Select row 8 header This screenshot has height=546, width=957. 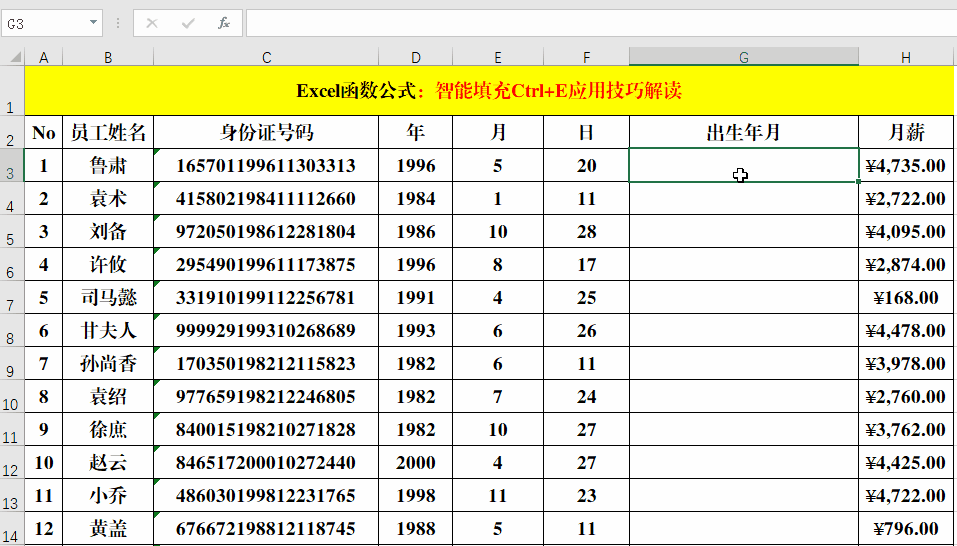12,330
